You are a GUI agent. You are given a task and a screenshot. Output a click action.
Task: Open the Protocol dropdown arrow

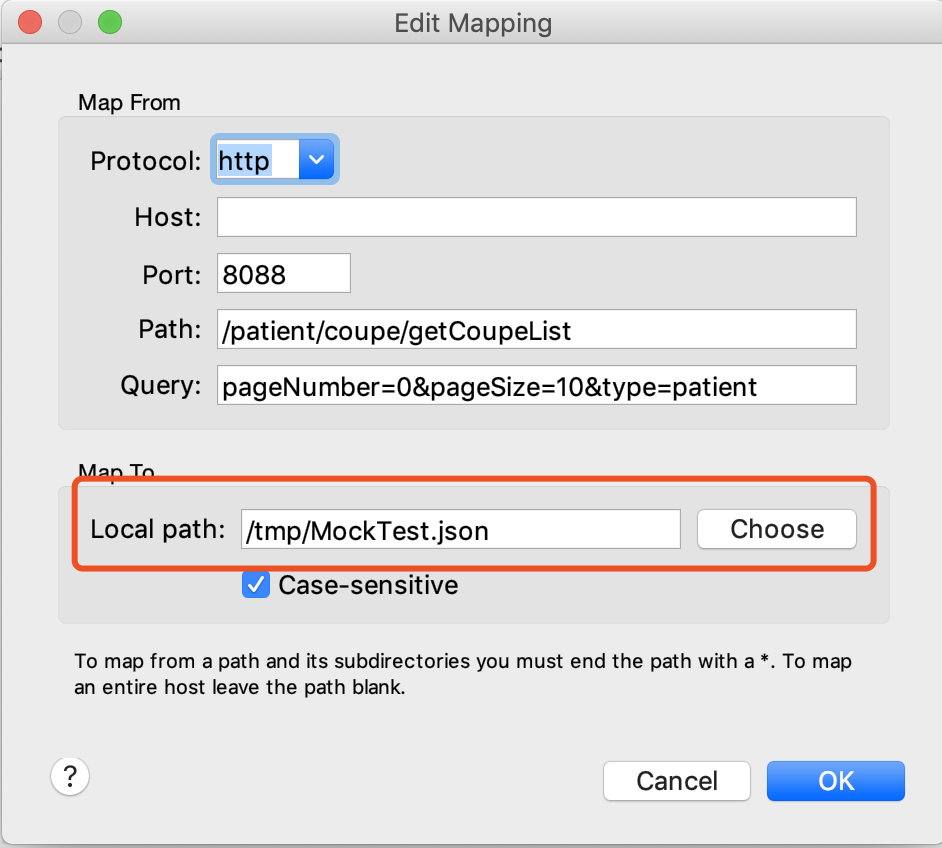316,160
